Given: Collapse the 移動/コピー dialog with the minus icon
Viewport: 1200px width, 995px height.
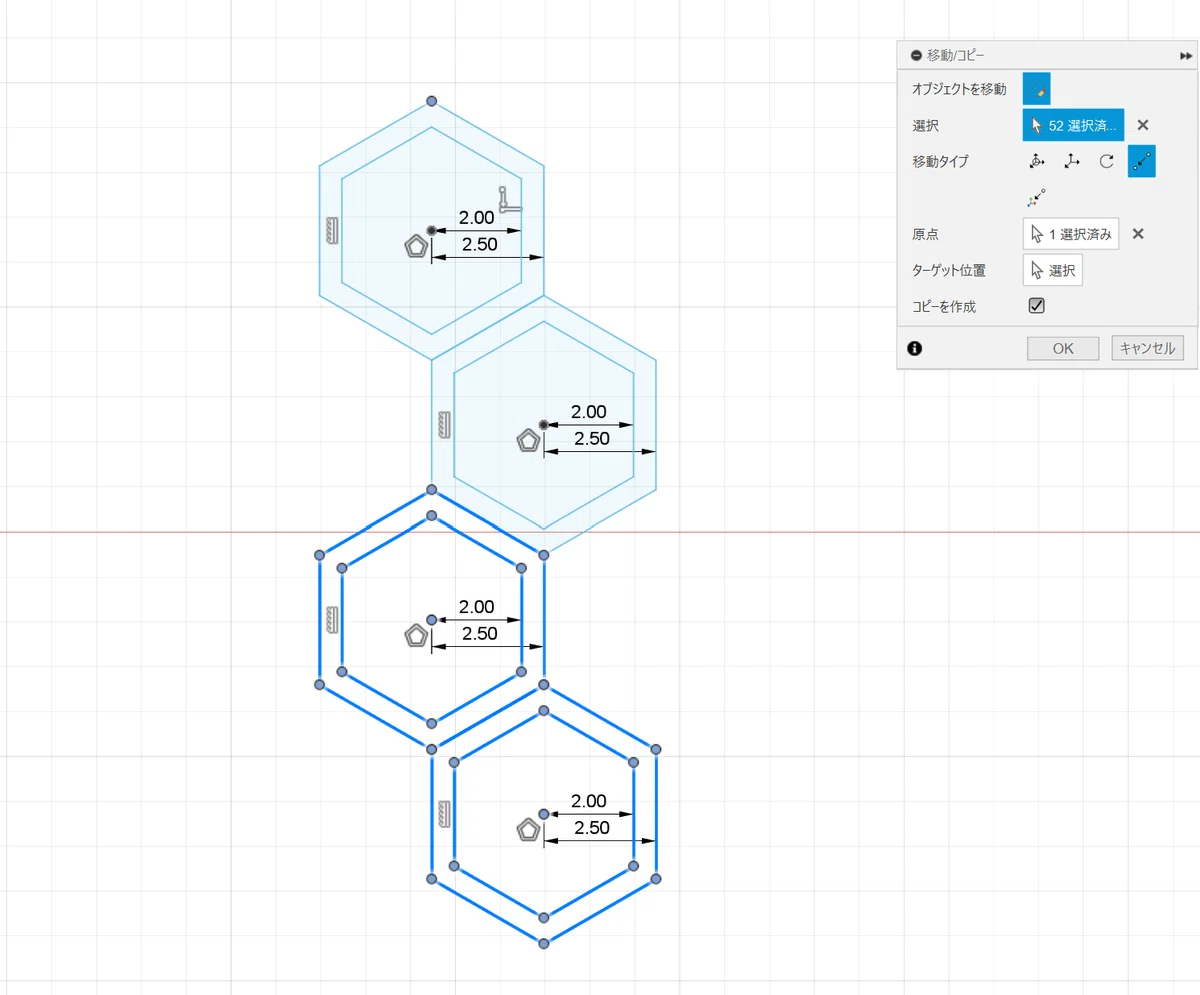Looking at the screenshot, I should [916, 56].
